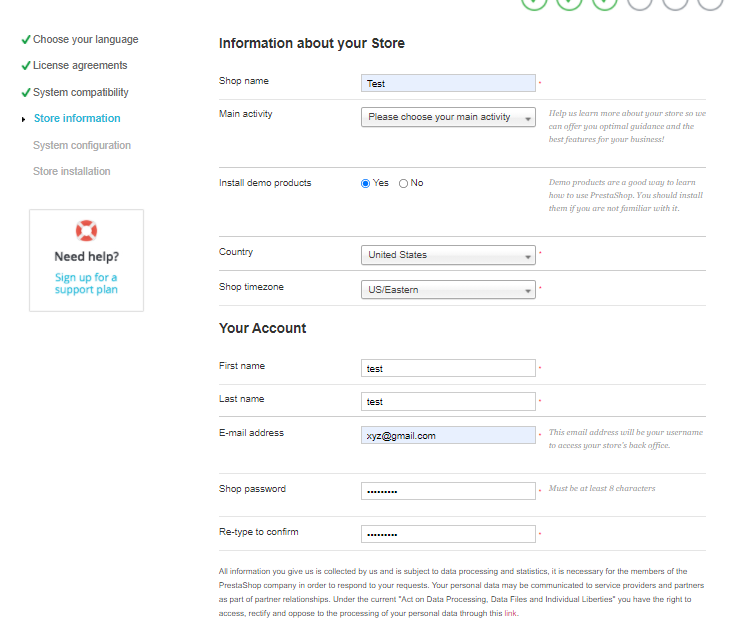Open the Shop timezone dropdown
The height and width of the screenshot is (625, 740).
(x=448, y=290)
